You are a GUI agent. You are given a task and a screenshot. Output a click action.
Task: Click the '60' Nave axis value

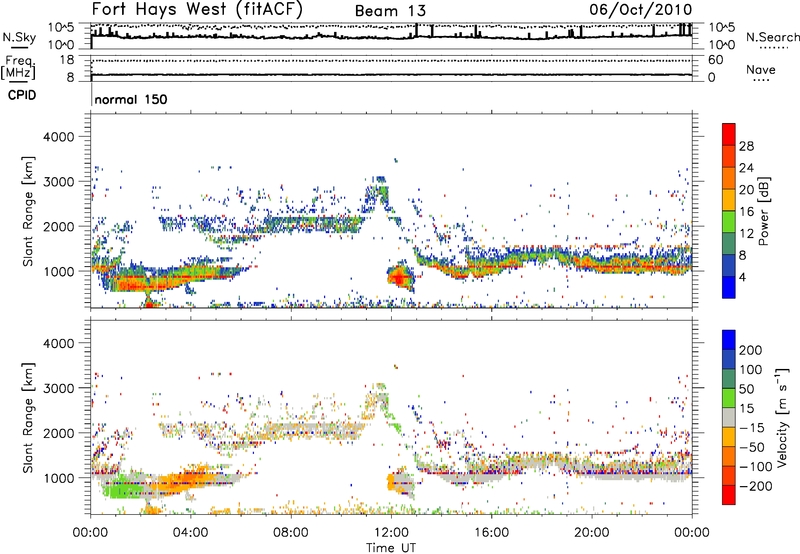pyautogui.click(x=716, y=60)
